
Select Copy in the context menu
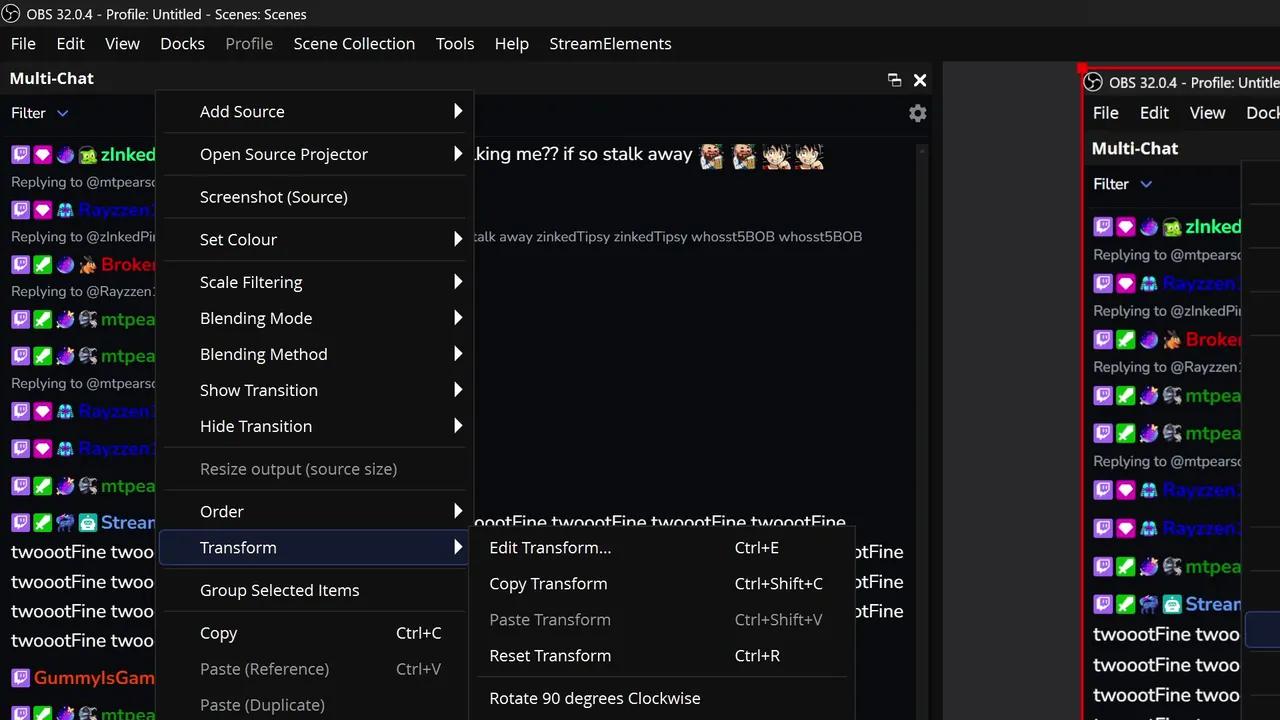(314, 633)
